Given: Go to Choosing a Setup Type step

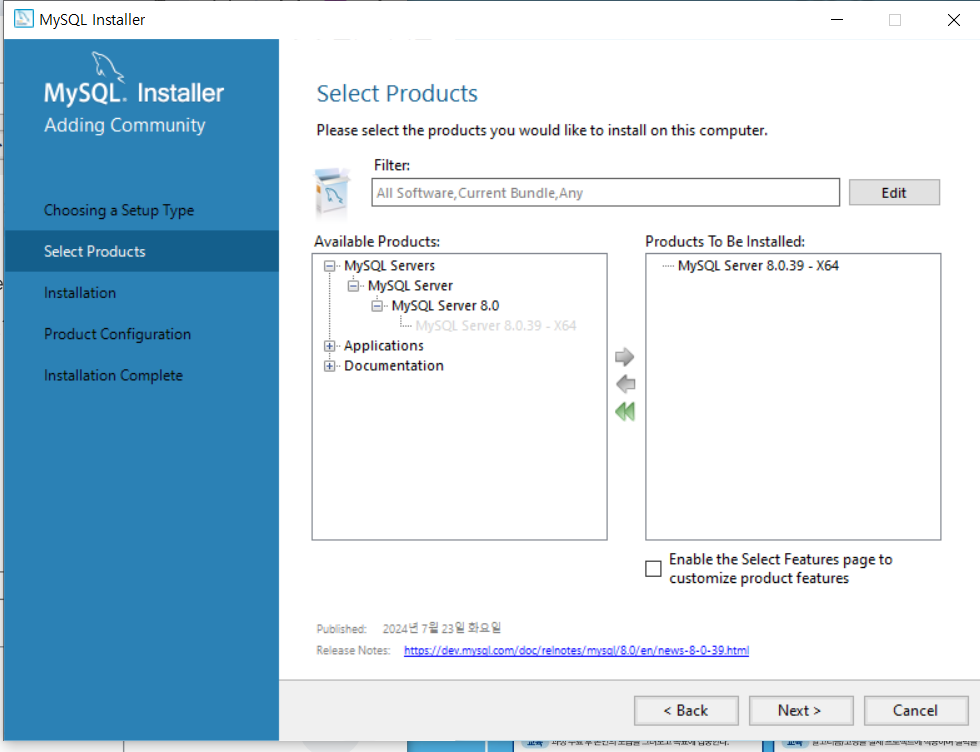Looking at the screenshot, I should [119, 210].
